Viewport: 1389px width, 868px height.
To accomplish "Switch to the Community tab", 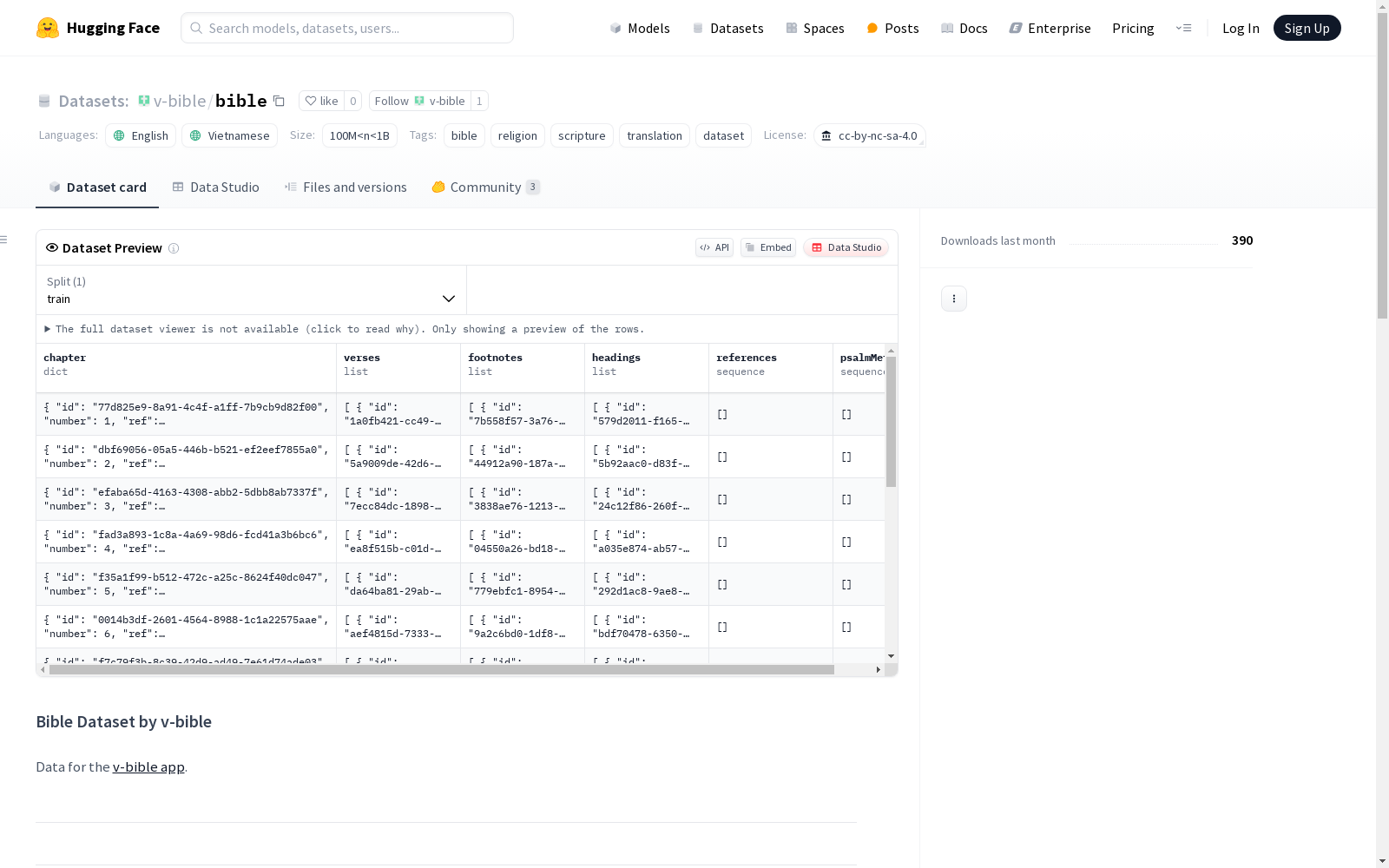I will pos(486,187).
